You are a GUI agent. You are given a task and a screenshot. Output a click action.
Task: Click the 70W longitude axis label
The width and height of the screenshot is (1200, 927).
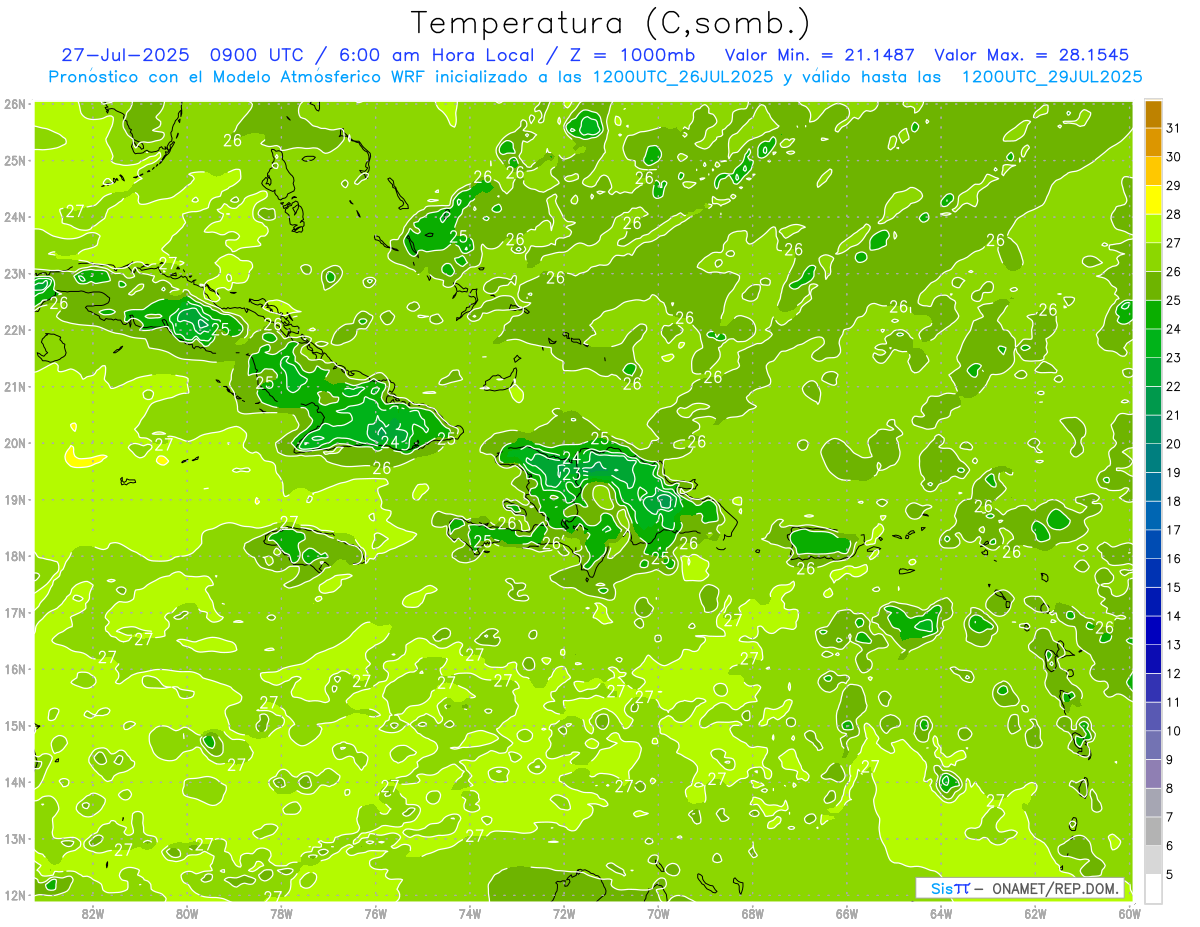[x=658, y=913]
